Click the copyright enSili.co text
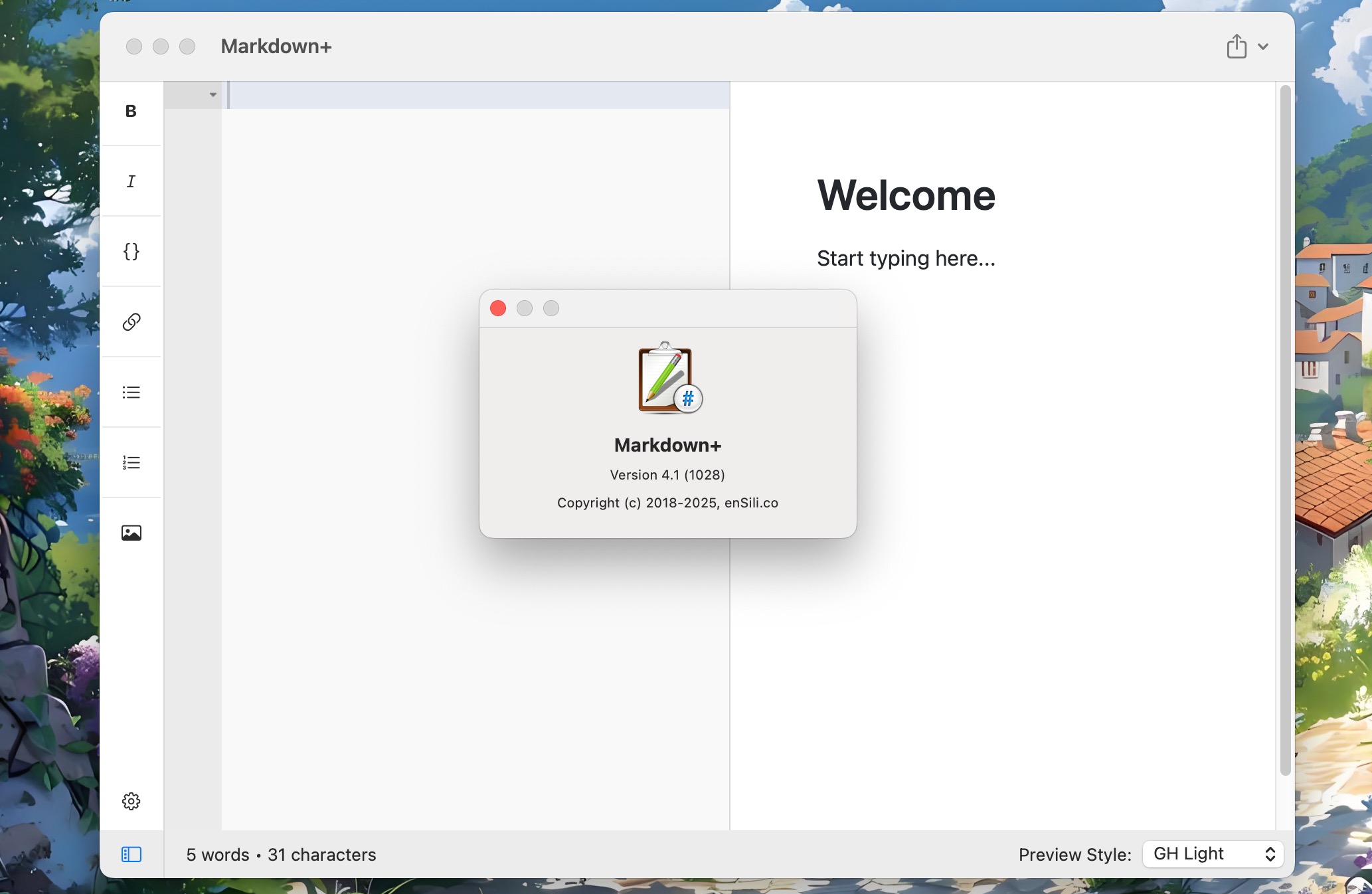This screenshot has width=1372, height=894. 667,503
